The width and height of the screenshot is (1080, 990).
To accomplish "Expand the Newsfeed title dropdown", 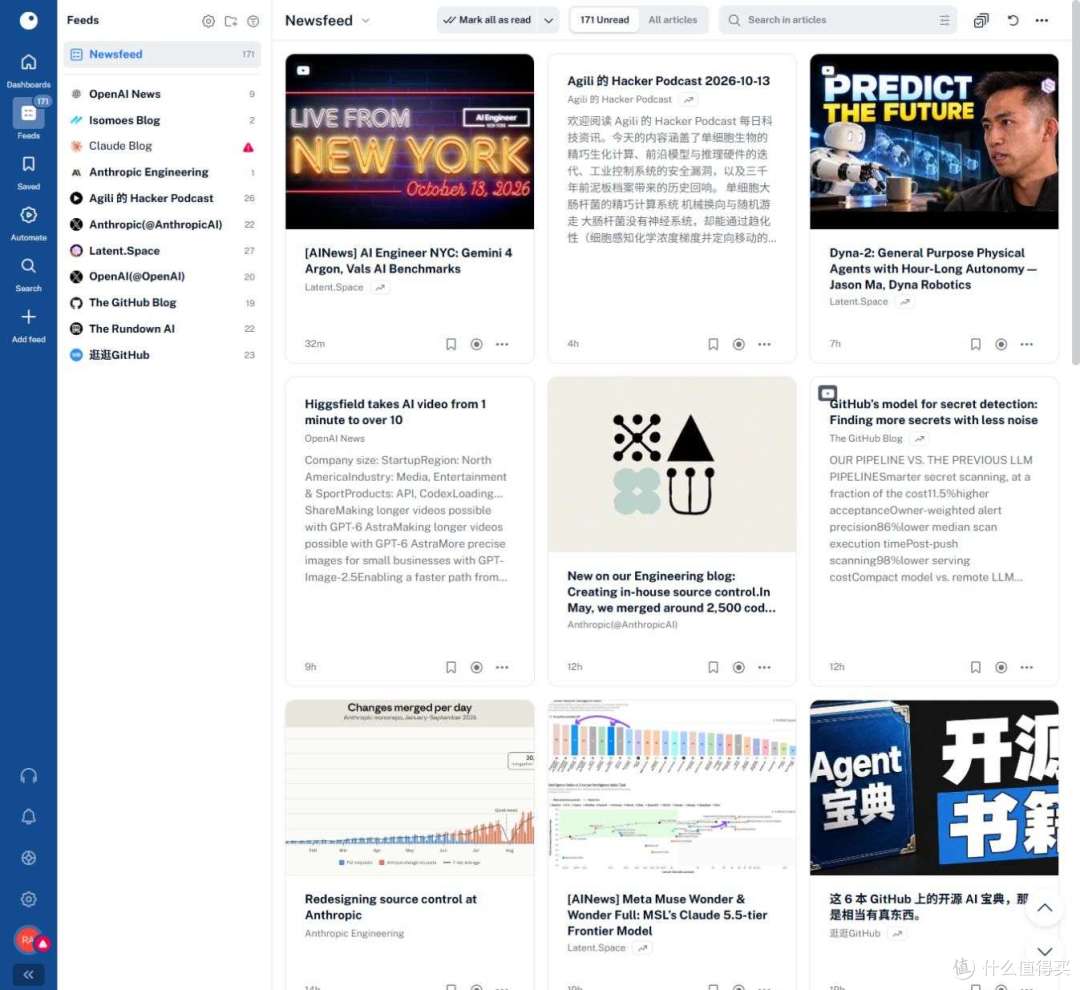I will click(x=366, y=21).
